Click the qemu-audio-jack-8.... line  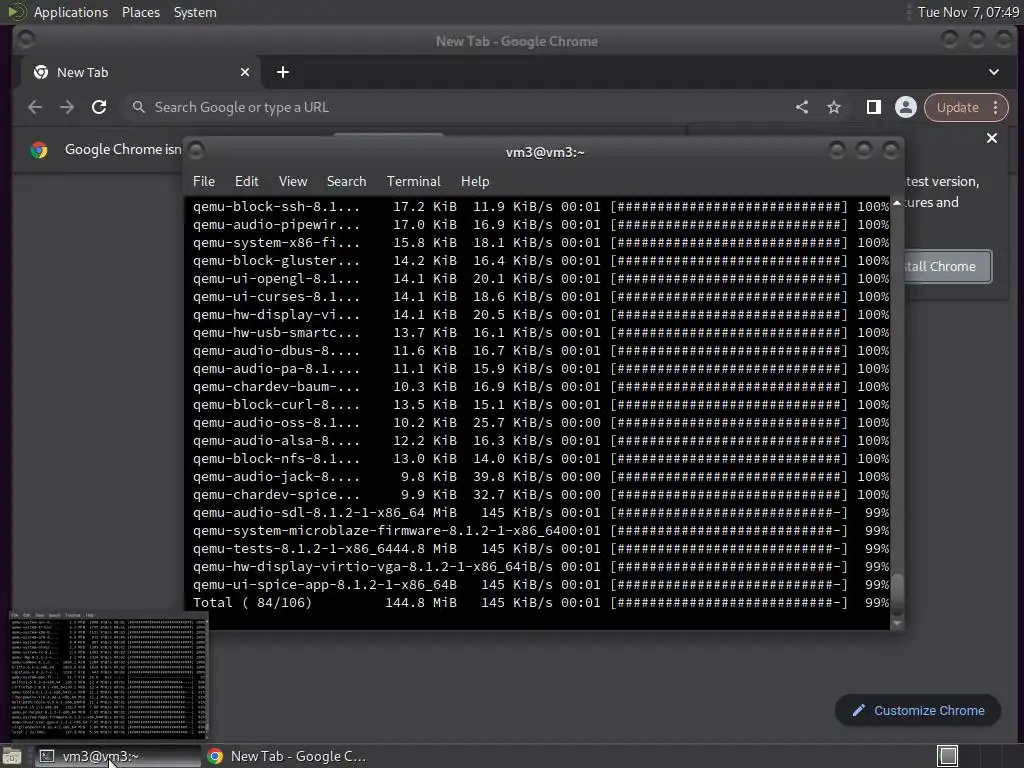click(541, 477)
